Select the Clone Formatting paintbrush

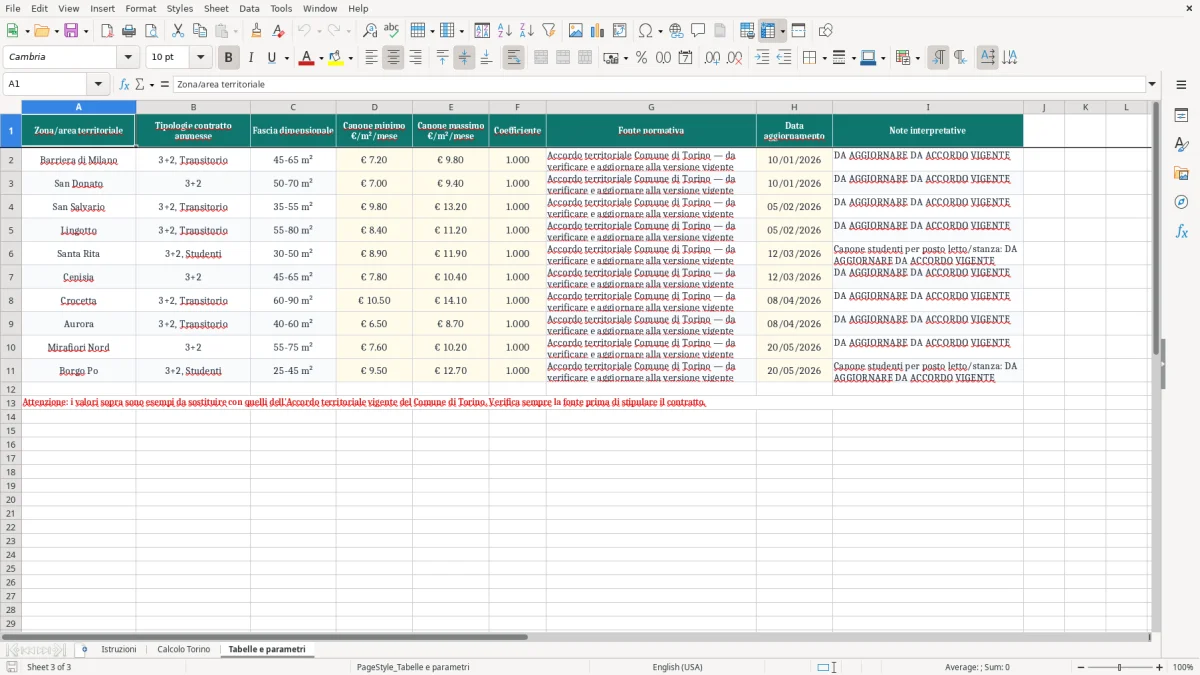click(257, 31)
